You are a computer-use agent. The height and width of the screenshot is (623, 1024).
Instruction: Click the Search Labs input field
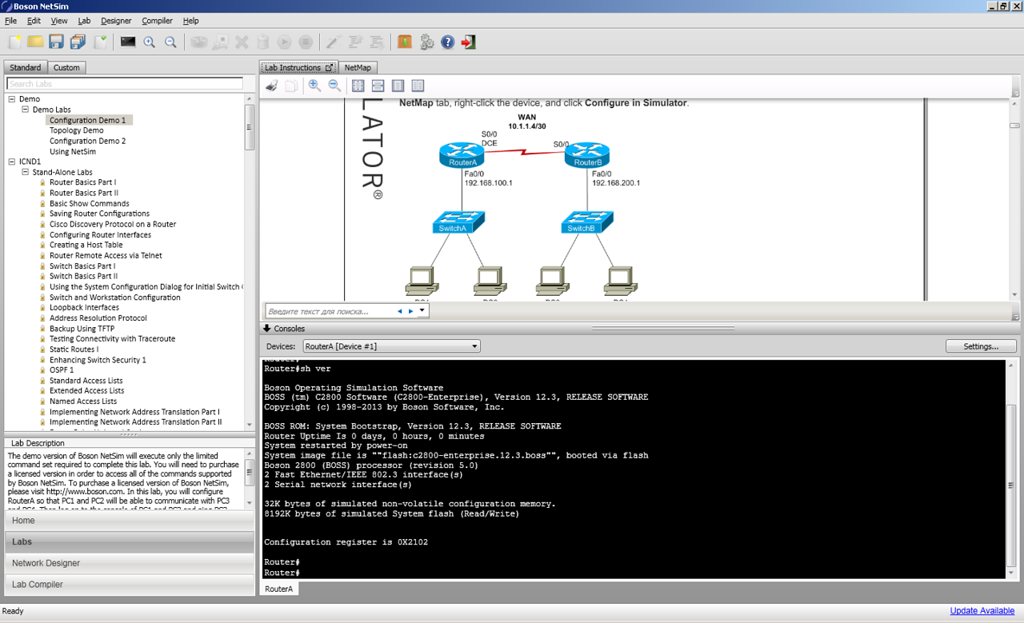click(x=125, y=84)
